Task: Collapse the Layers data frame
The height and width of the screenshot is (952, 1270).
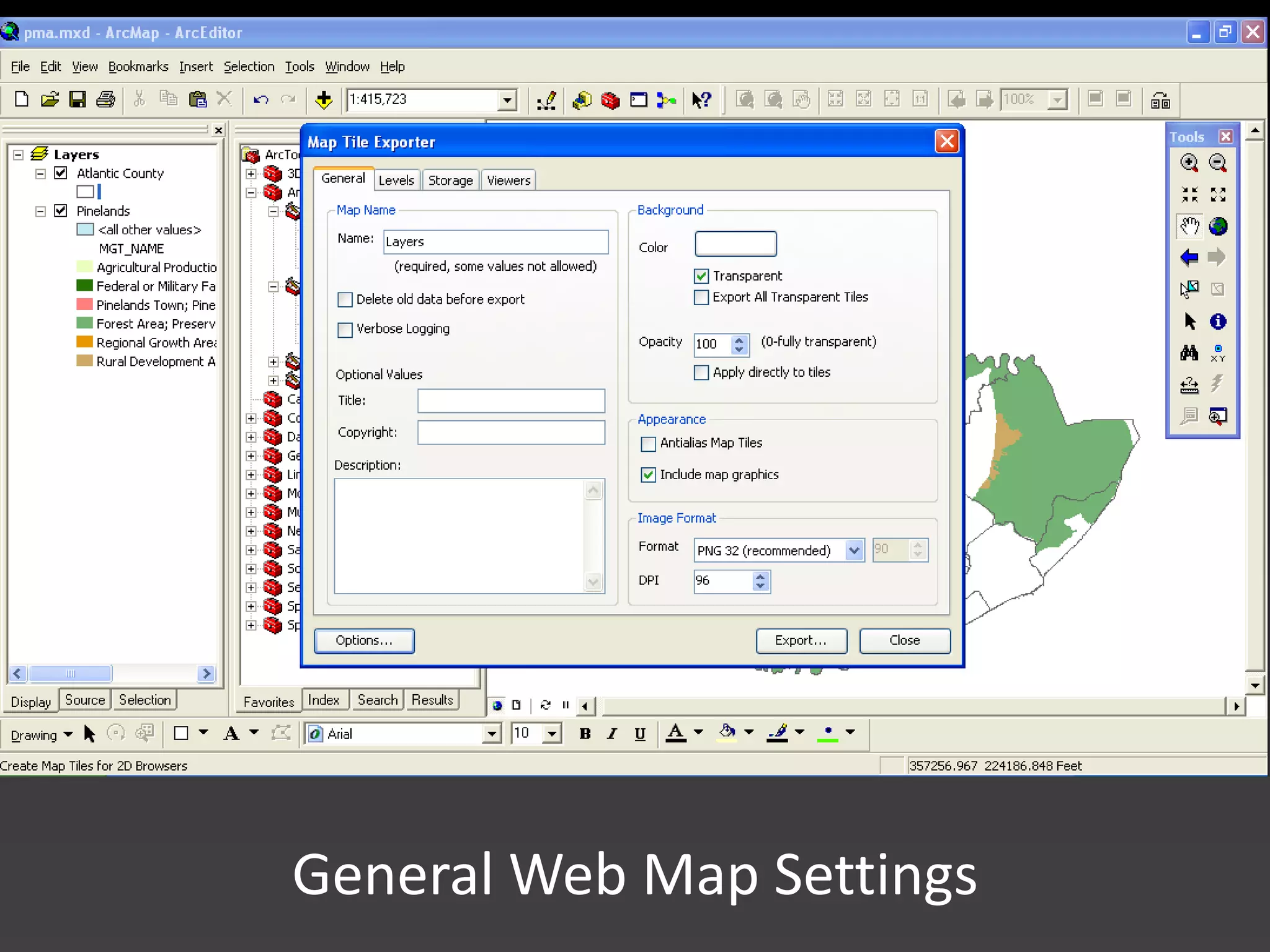Action: tap(19, 154)
